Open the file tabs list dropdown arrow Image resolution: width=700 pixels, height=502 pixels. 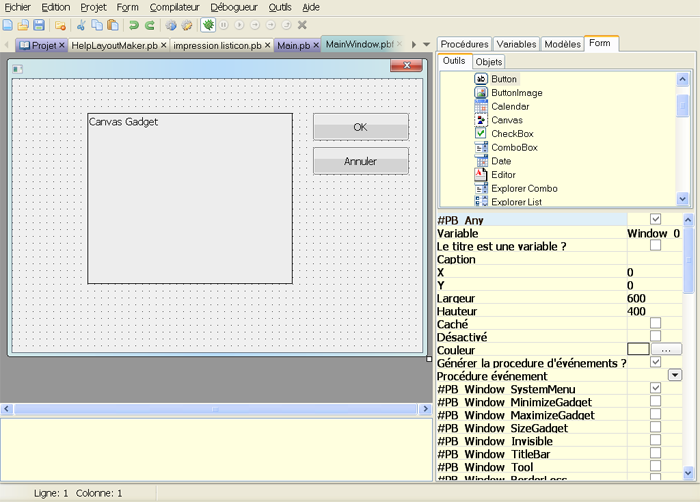click(427, 45)
